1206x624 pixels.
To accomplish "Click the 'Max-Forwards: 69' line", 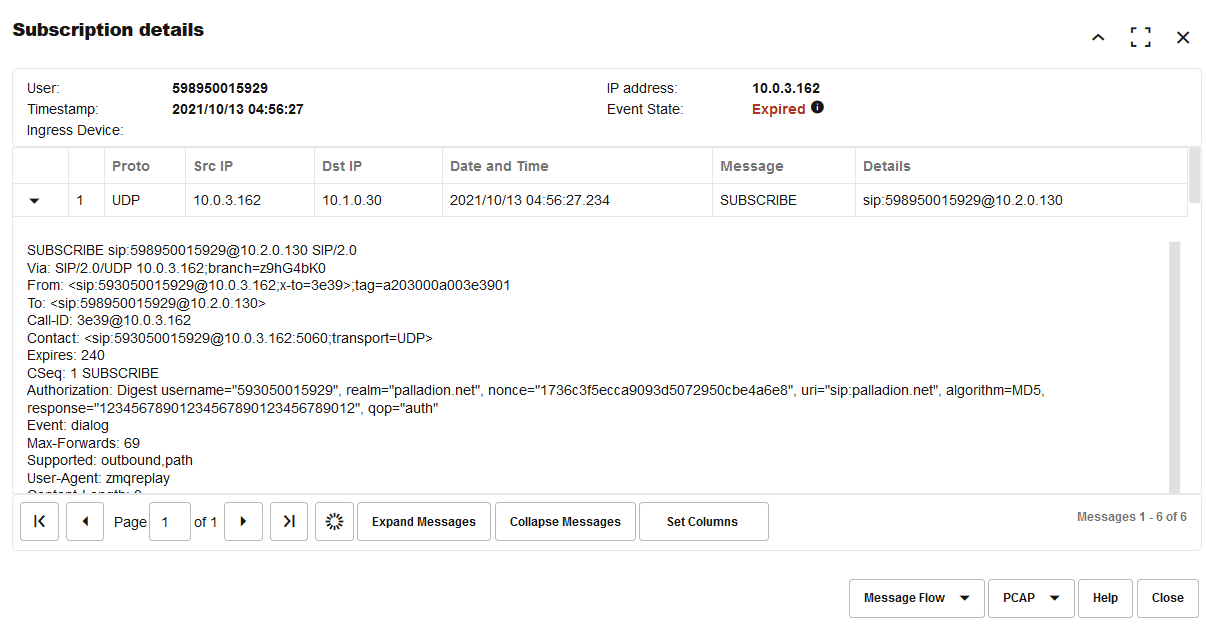I will (83, 443).
